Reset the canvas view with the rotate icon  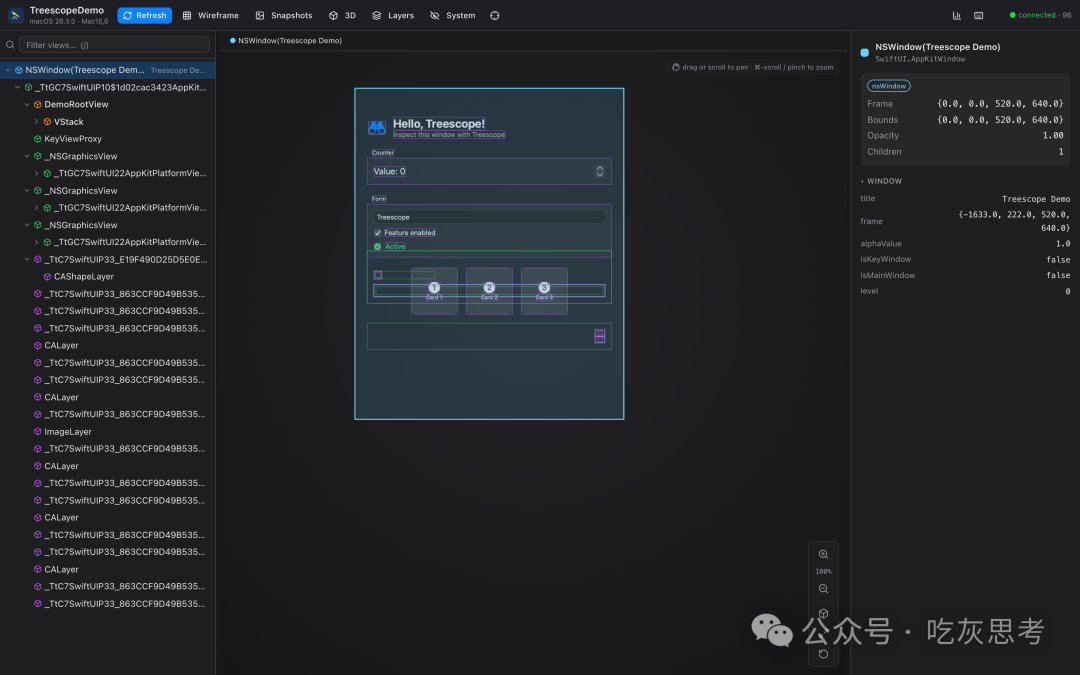tap(823, 654)
